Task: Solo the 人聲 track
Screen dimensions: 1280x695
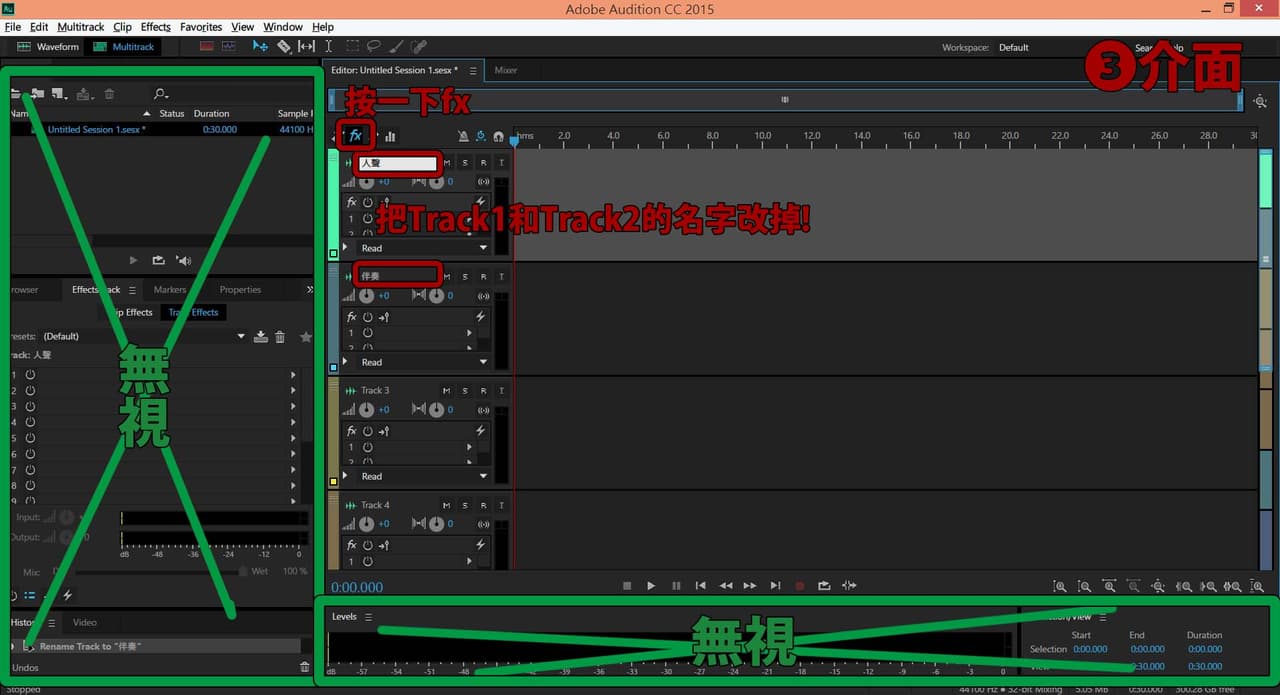Action: (465, 163)
